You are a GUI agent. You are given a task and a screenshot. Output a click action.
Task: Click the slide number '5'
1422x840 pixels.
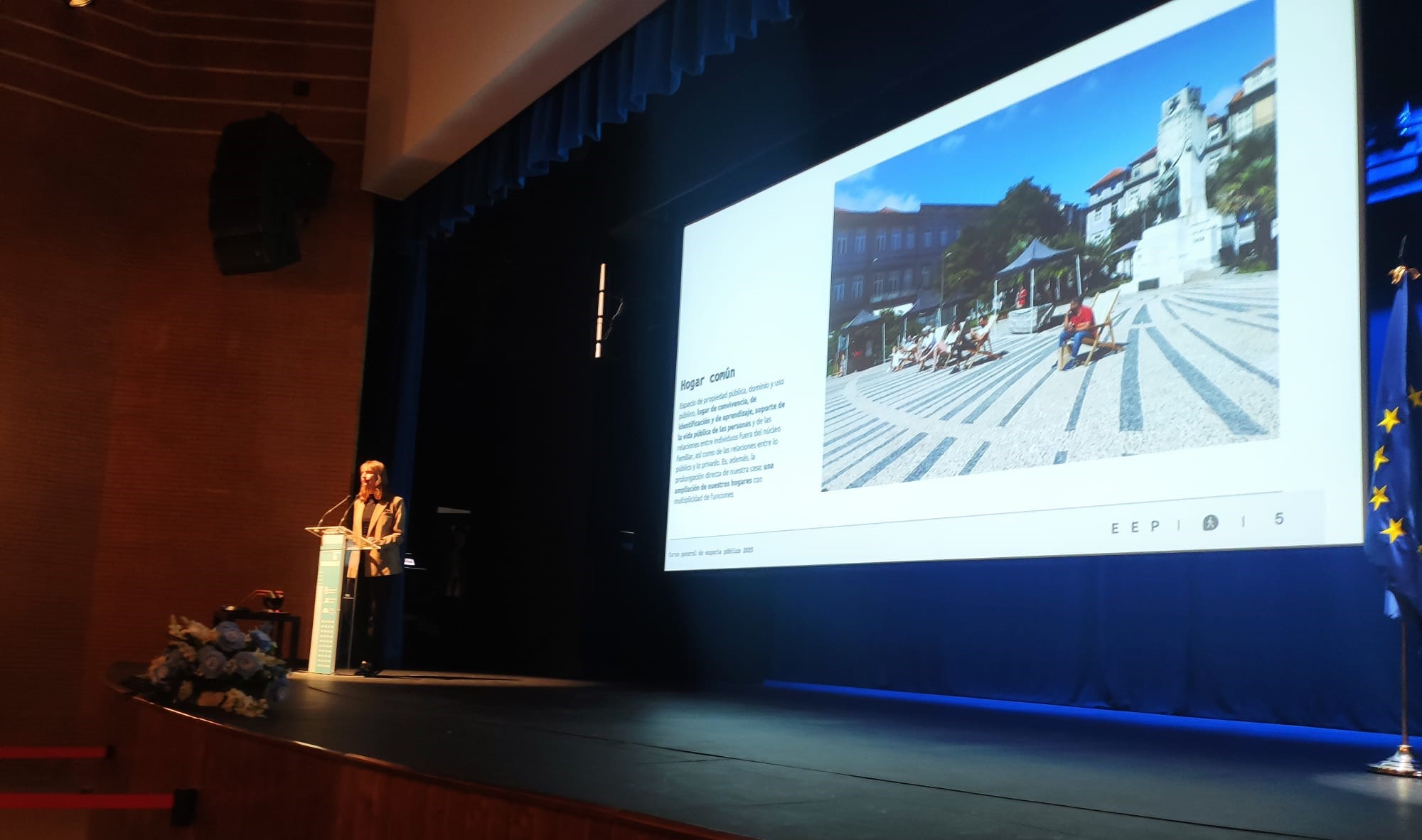(x=1279, y=519)
